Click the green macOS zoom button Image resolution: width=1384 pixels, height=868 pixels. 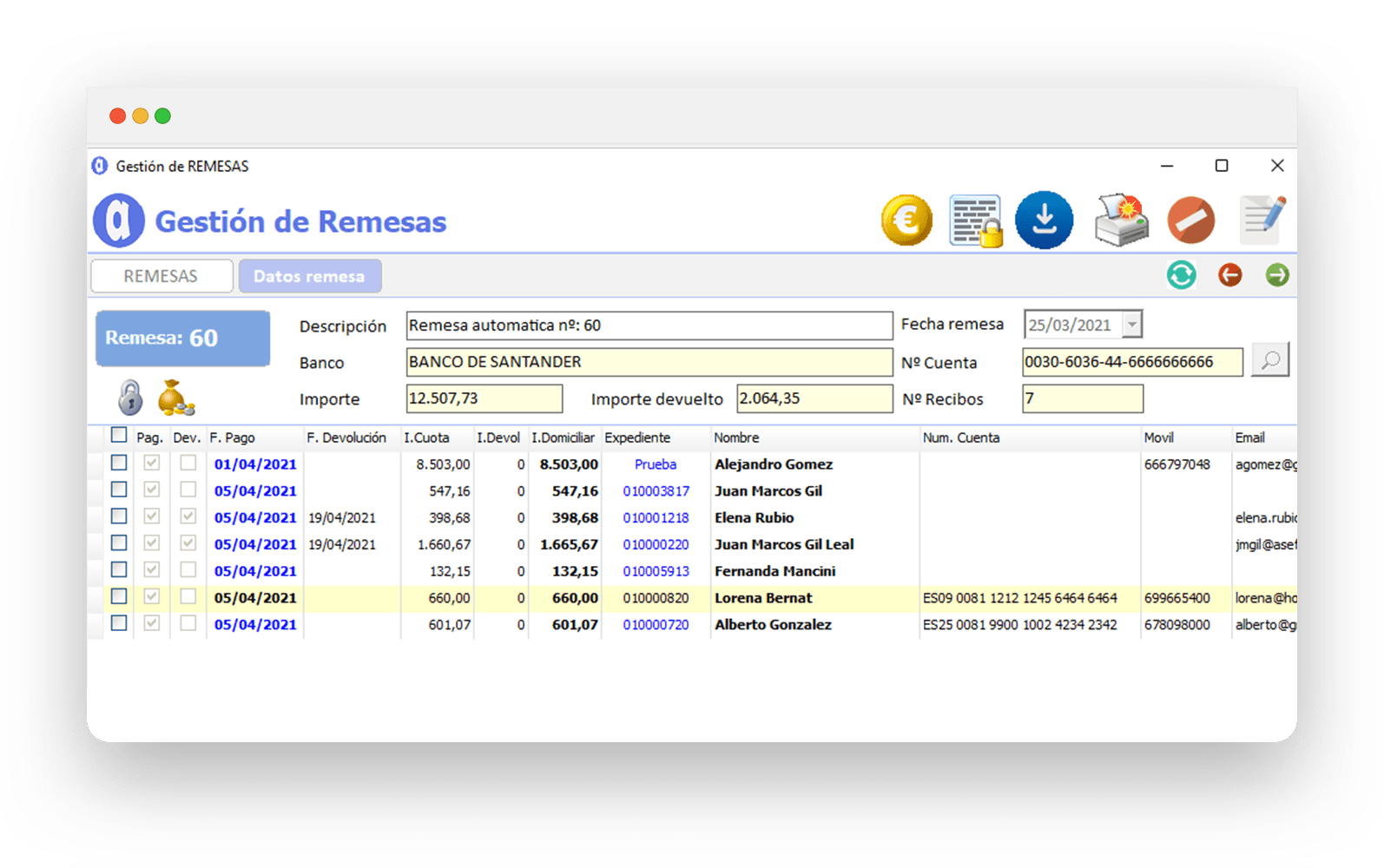tap(162, 115)
